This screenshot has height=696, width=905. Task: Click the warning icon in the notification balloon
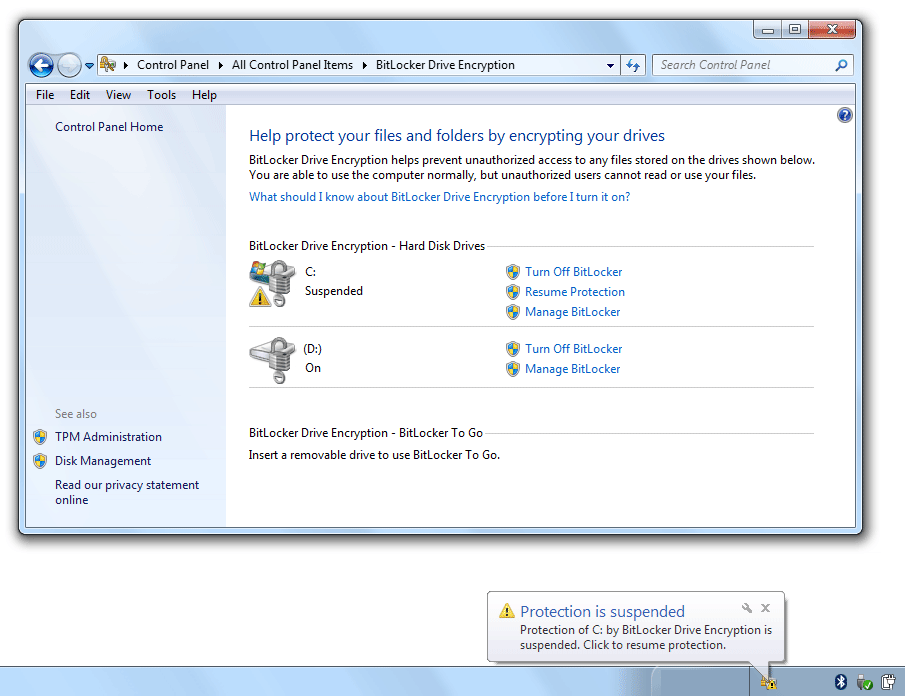(x=507, y=611)
